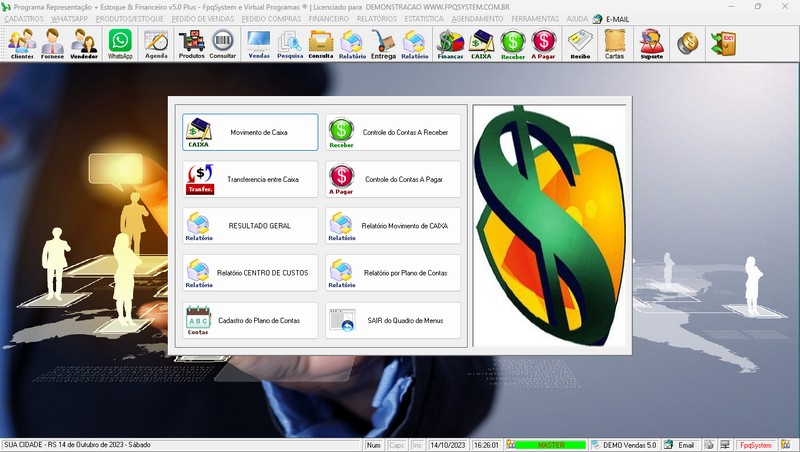Viewport: 800px width, 452px height.
Task: Open the PRODUTOS/ESTOQUE menu
Action: (130, 19)
